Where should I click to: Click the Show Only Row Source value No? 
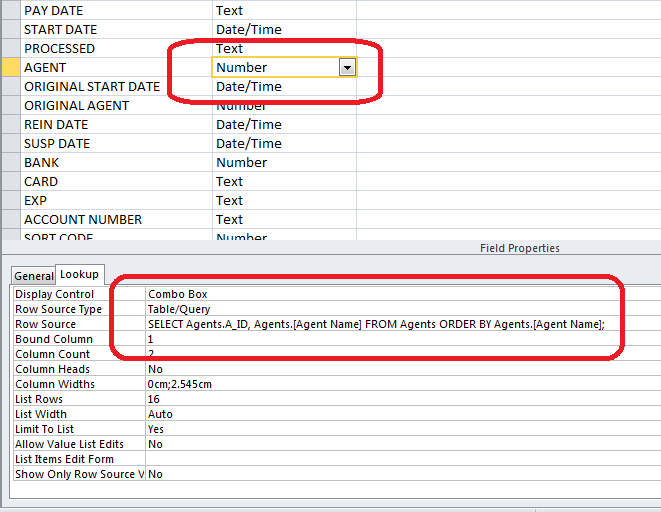[x=155, y=474]
